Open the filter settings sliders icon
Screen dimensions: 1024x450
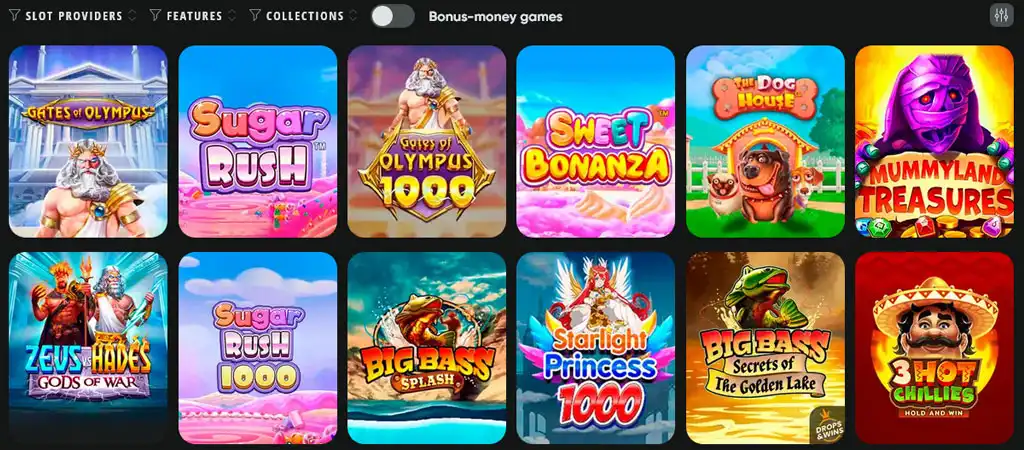[1001, 16]
